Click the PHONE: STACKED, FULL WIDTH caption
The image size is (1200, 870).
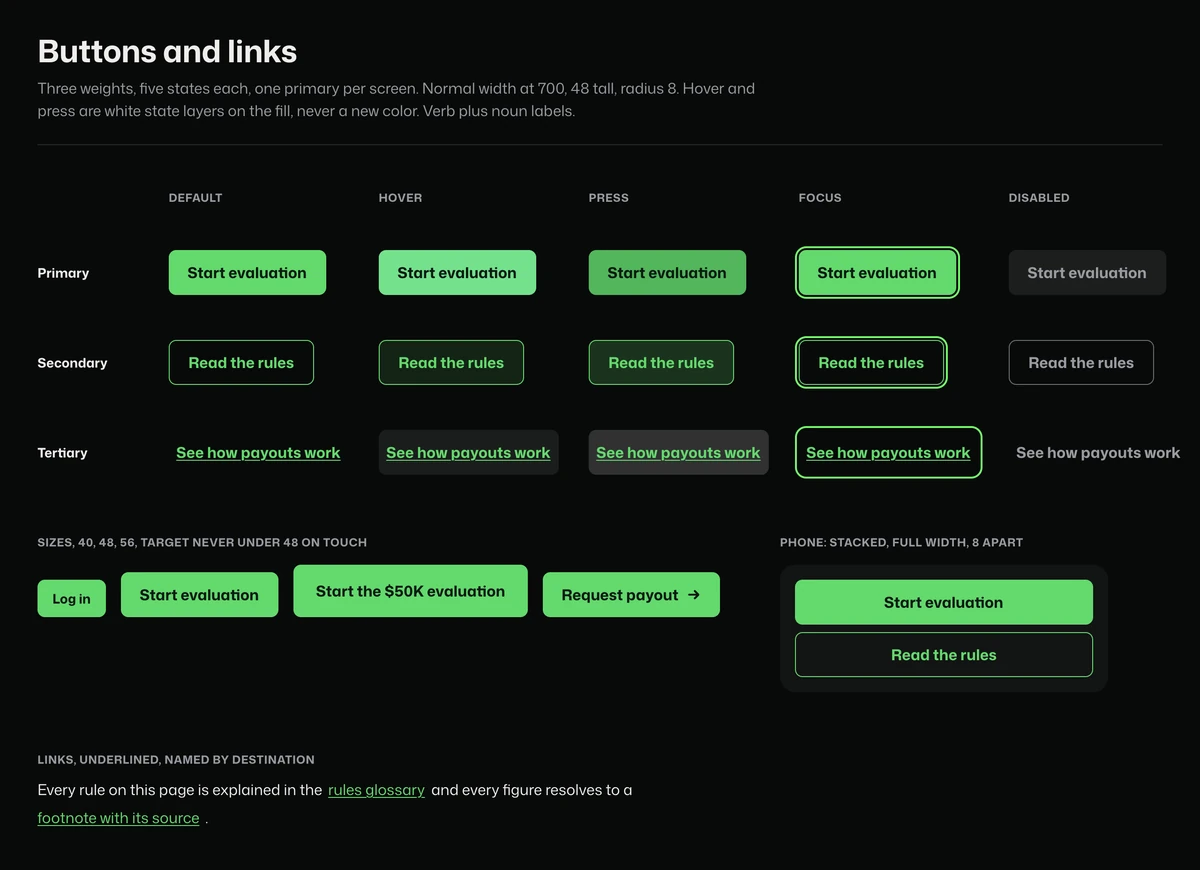click(x=901, y=542)
